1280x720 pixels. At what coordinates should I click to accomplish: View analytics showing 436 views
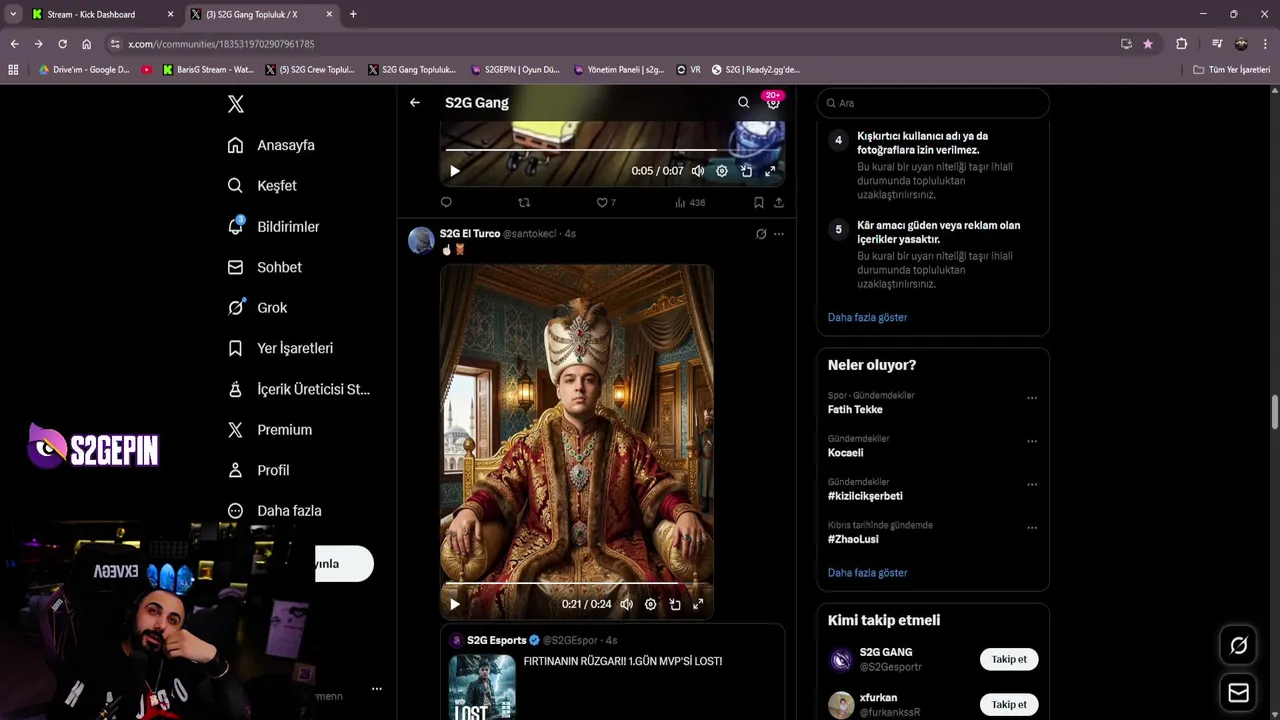pos(690,202)
